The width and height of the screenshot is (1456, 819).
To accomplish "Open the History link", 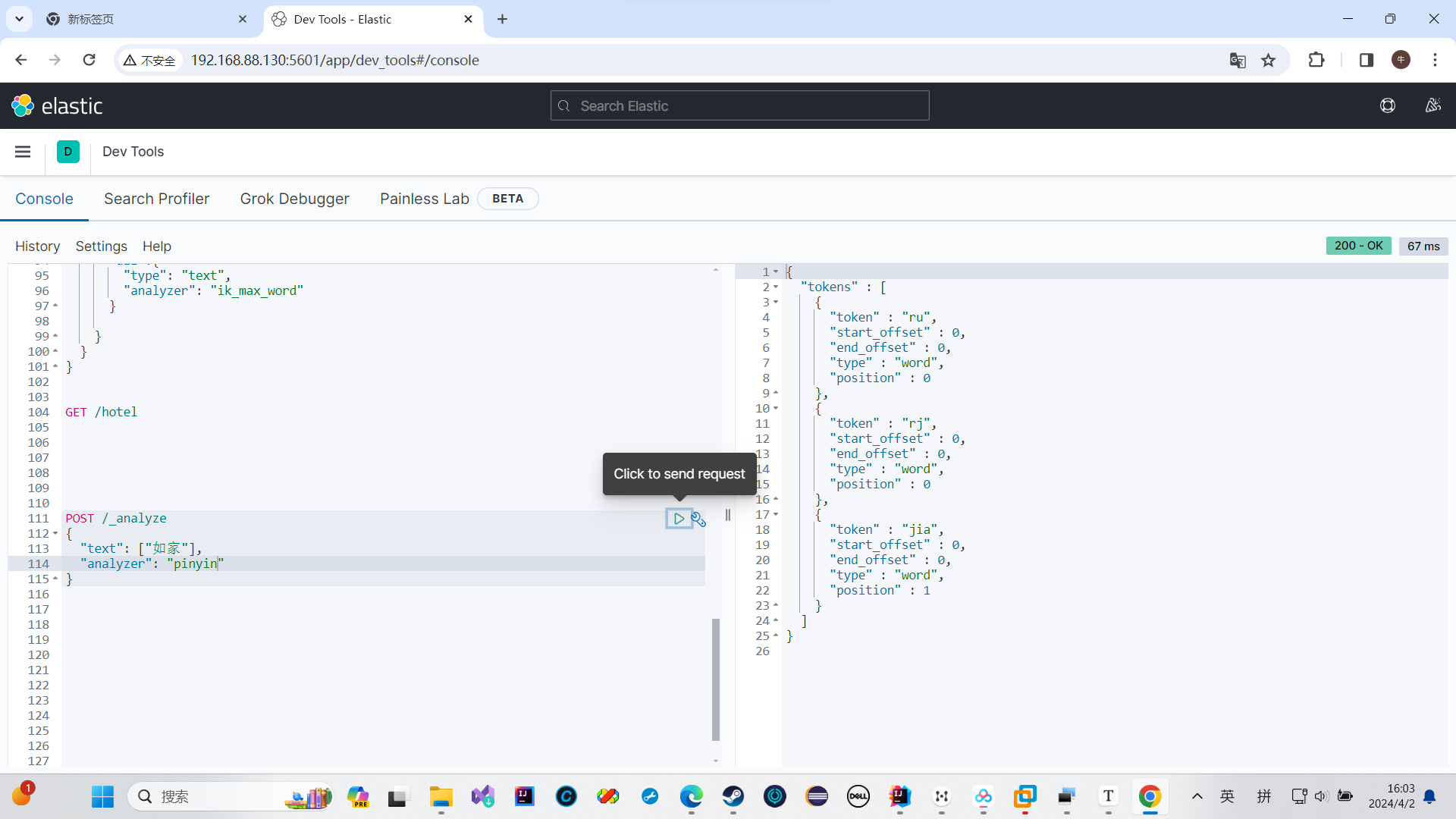I will pyautogui.click(x=37, y=246).
